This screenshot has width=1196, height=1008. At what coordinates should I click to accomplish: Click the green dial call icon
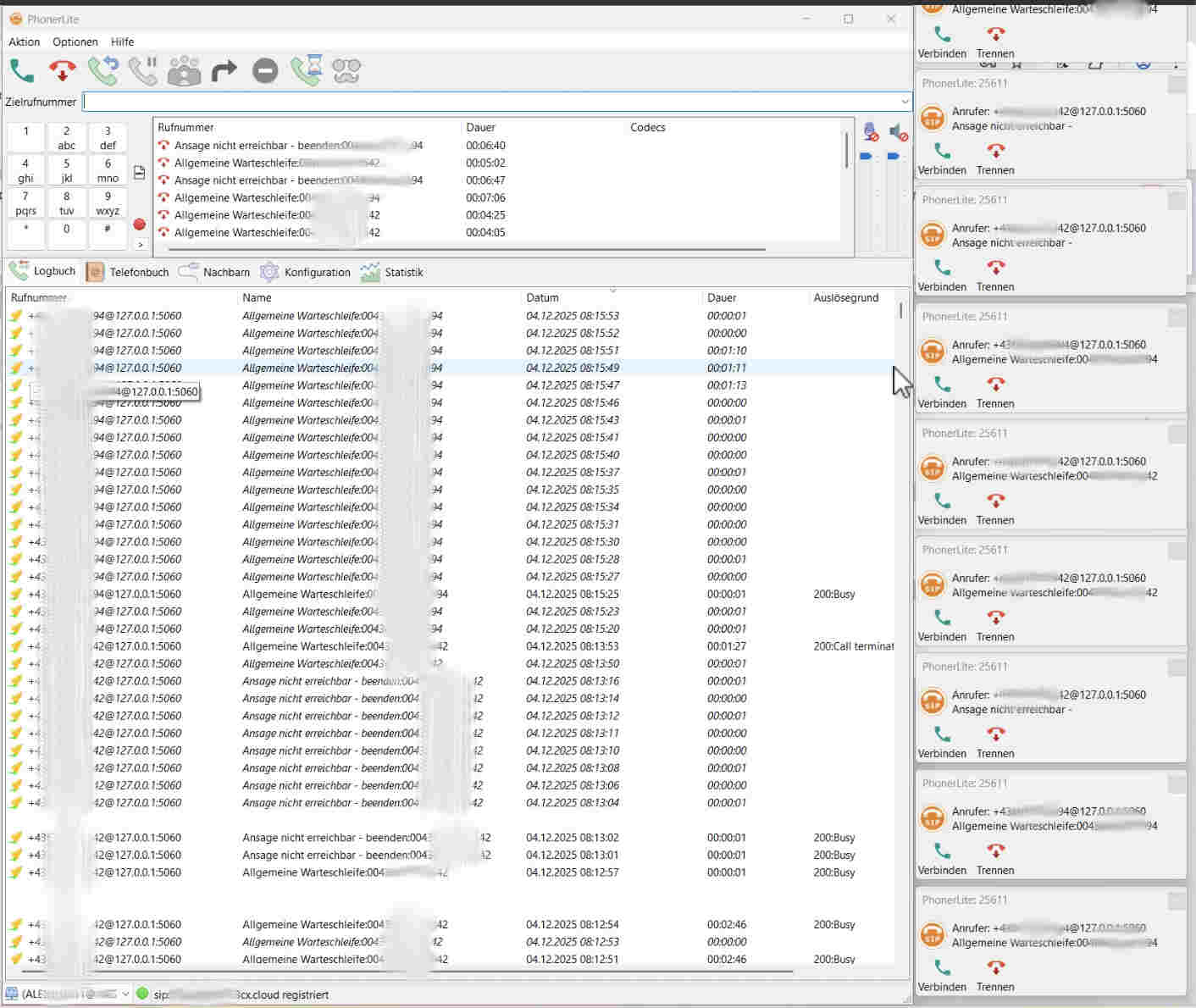point(22,71)
